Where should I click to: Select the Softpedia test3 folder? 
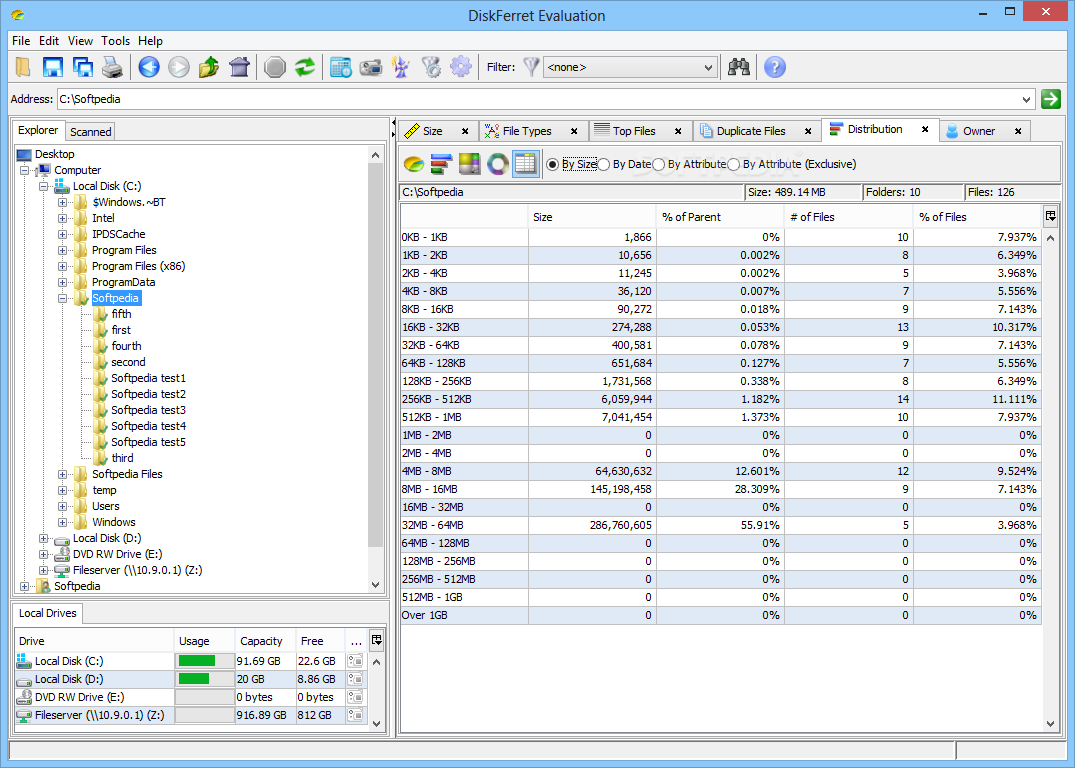(148, 410)
